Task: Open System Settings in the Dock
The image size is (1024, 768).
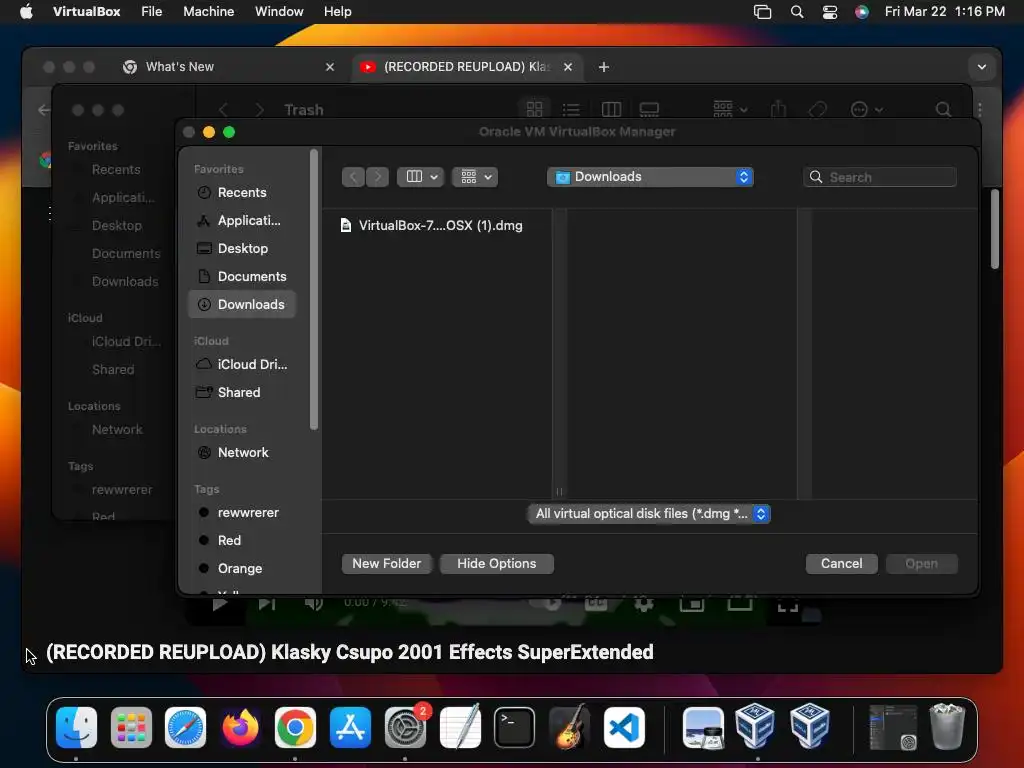Action: pyautogui.click(x=405, y=727)
